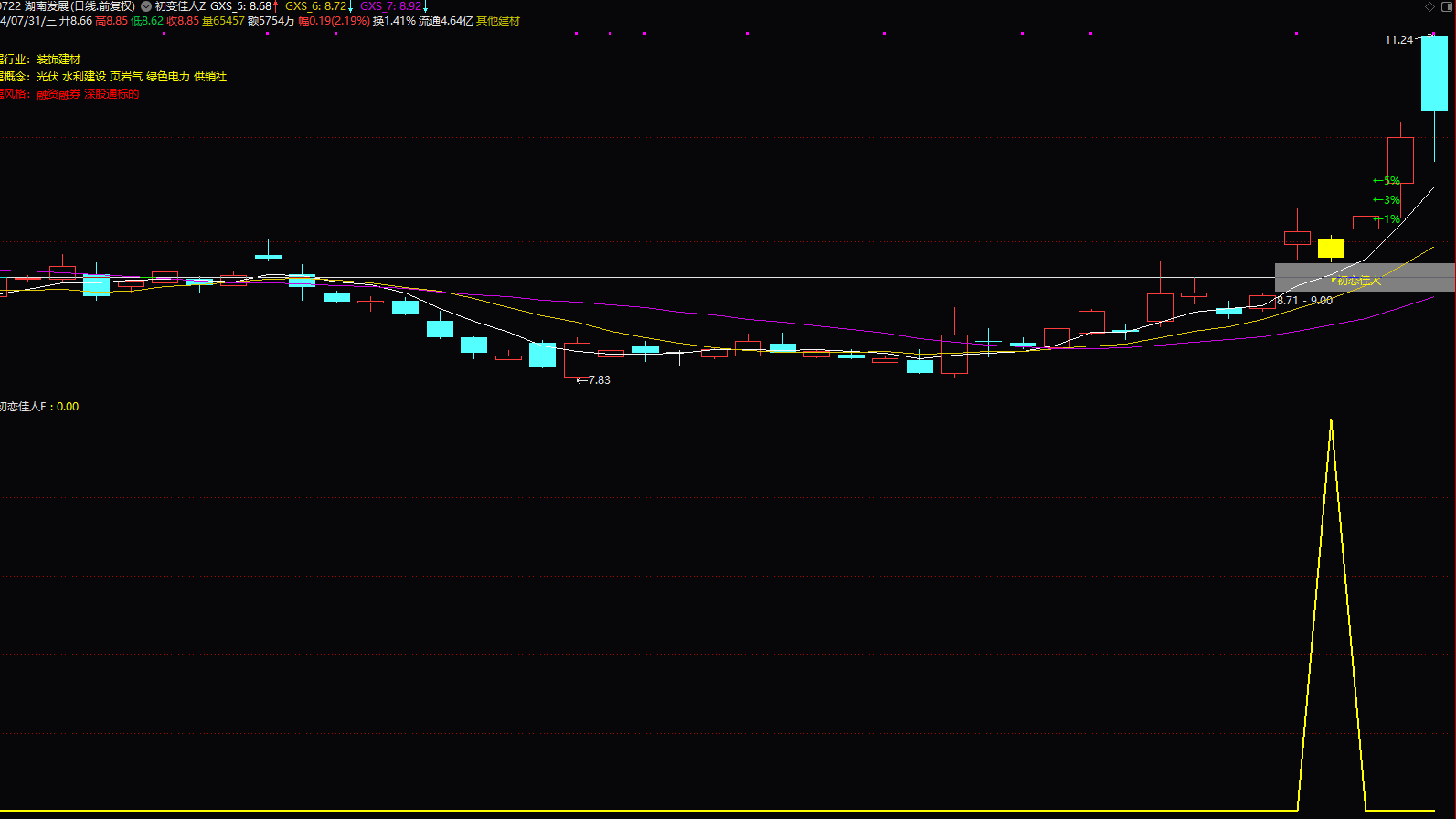This screenshot has height=819, width=1456.
Task: Click the 07/31 date in the quote line
Action: tap(27, 21)
